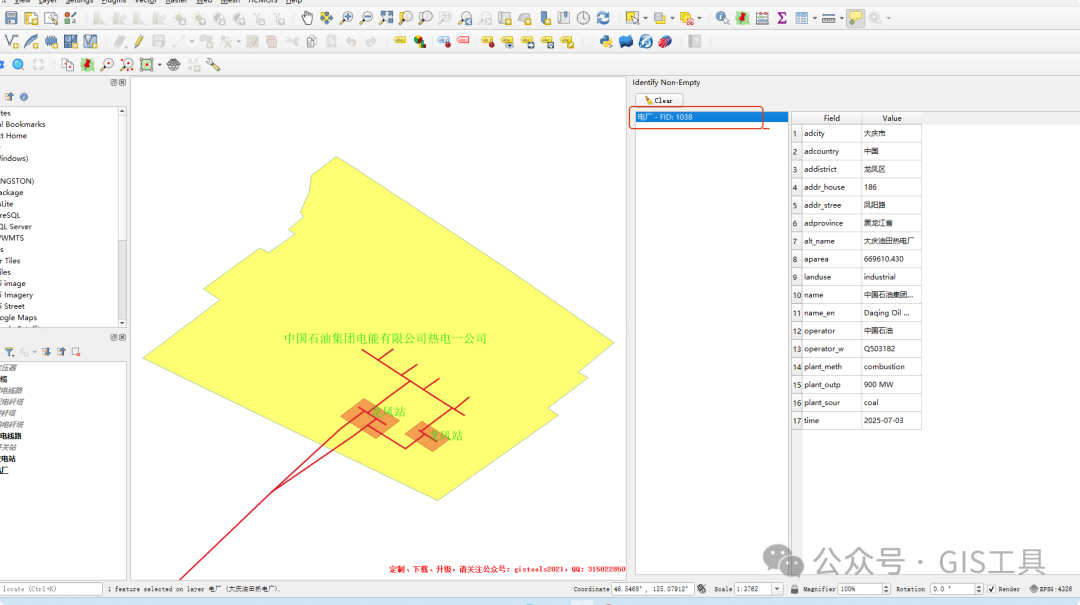Click the Copy Features icon
This screenshot has width=1080, height=605.
pyautogui.click(x=311, y=42)
